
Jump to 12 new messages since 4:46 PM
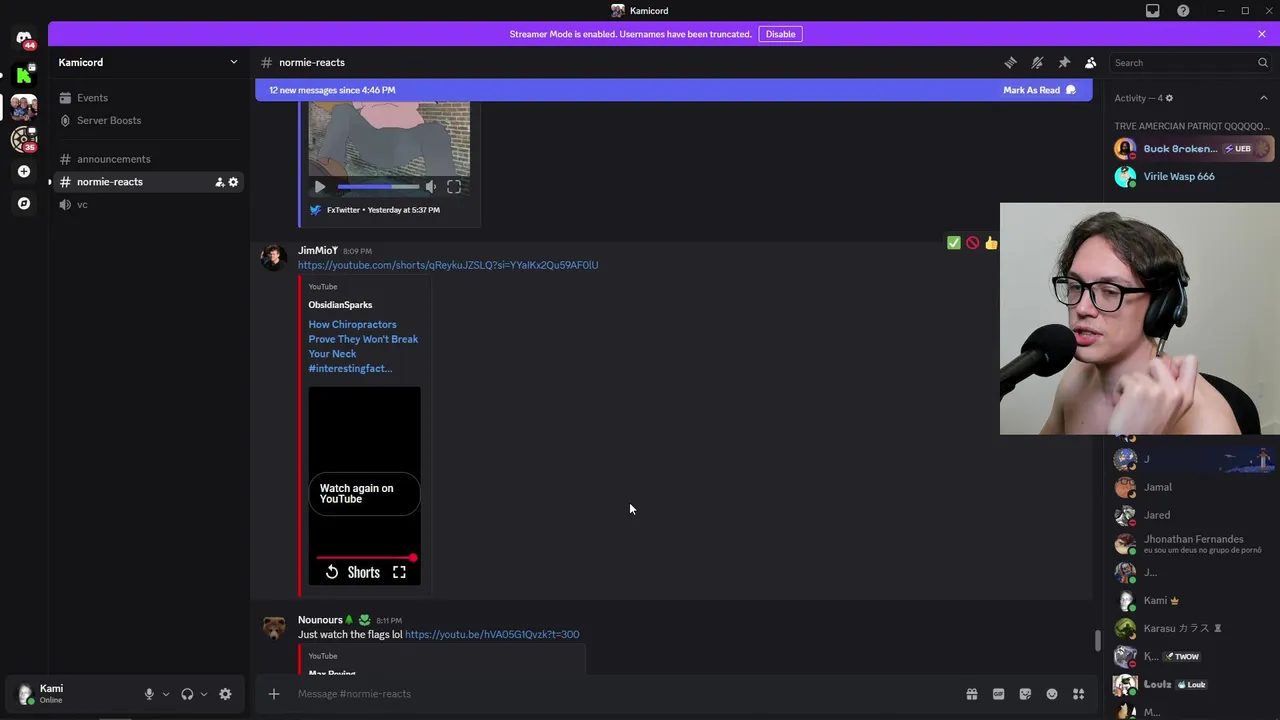coord(332,90)
